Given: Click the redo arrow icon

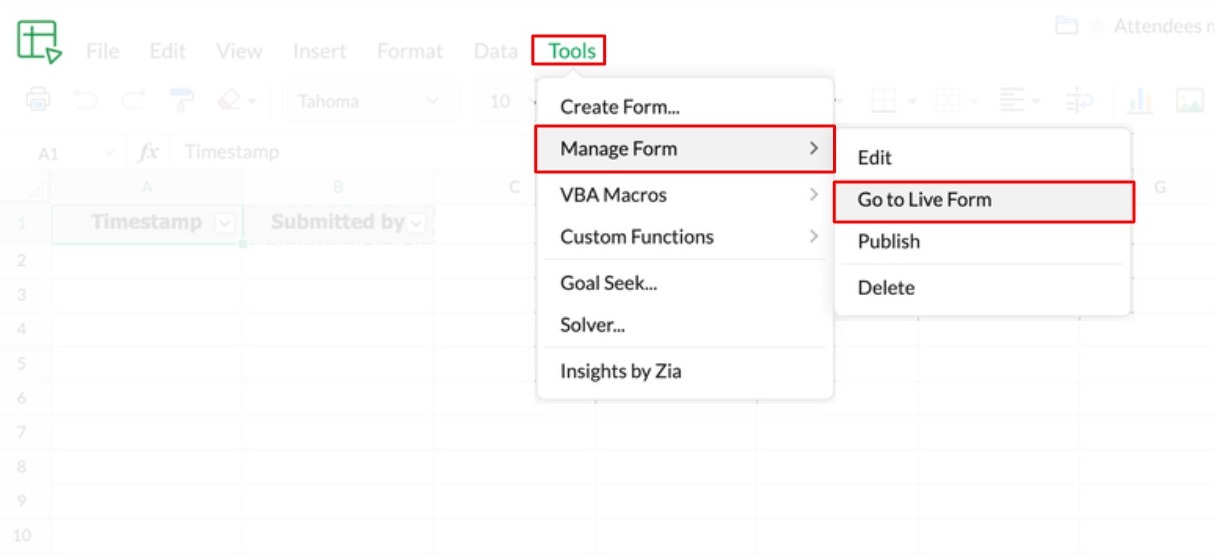Looking at the screenshot, I should [132, 100].
